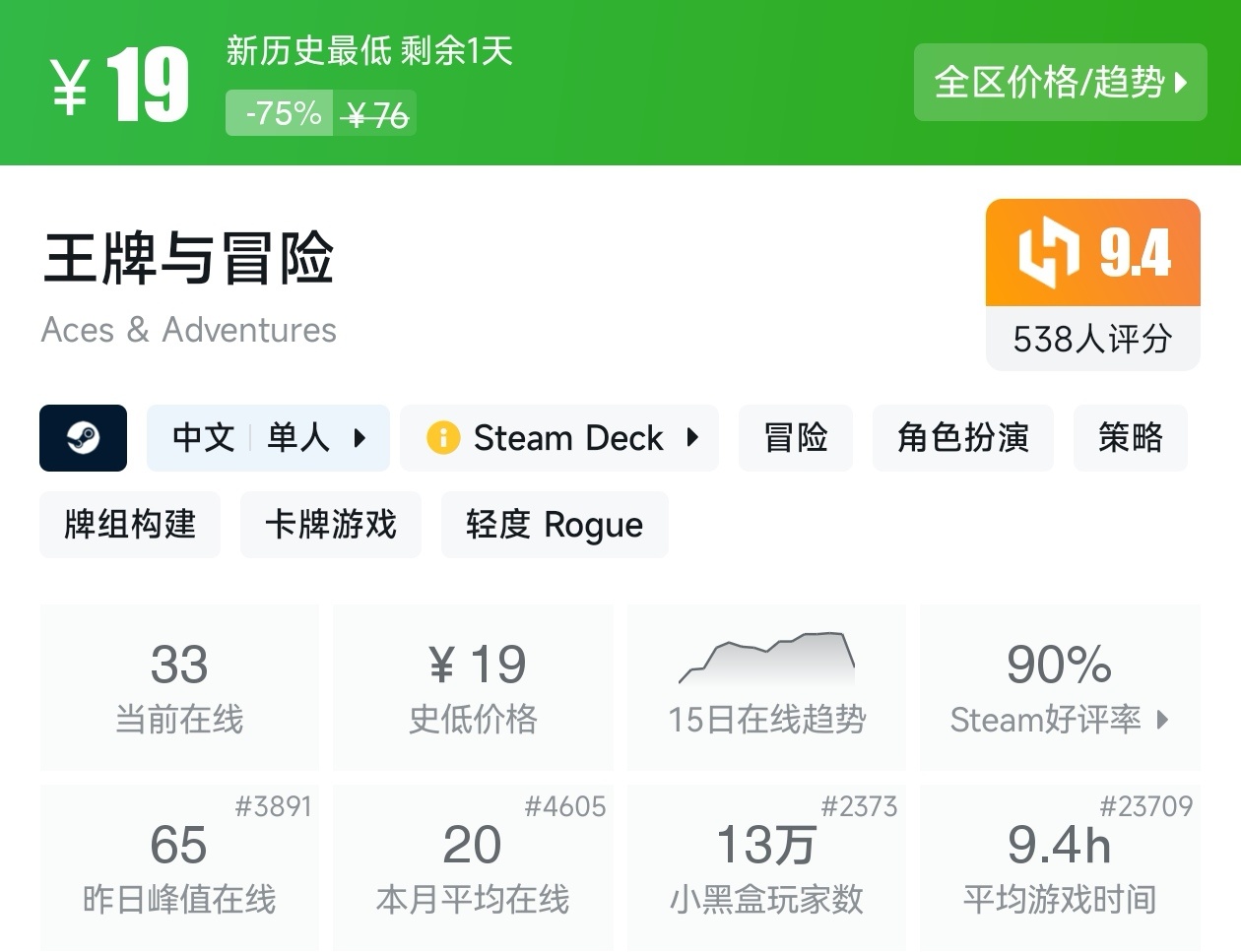Click the Steam platform logo icon
The width and height of the screenshot is (1241, 952).
83,438
